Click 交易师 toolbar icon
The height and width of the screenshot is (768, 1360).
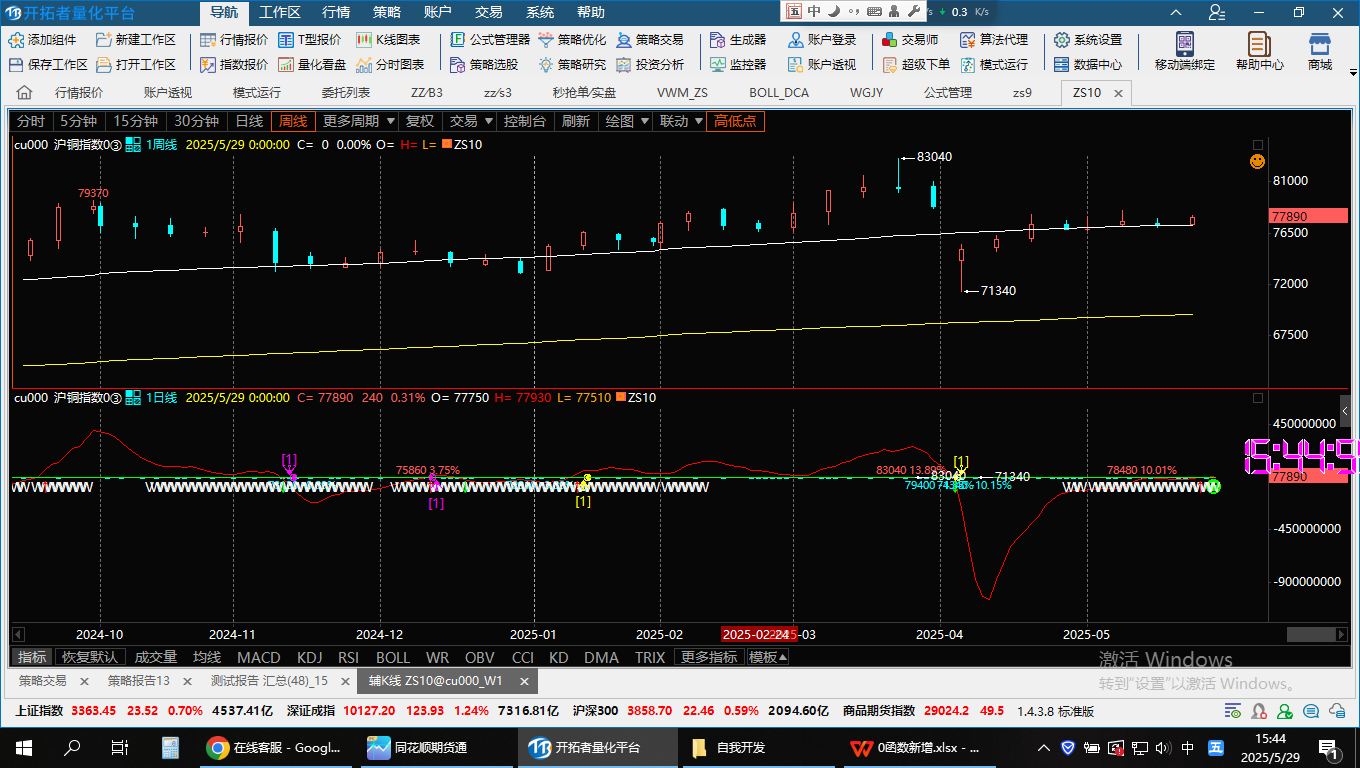click(890, 40)
